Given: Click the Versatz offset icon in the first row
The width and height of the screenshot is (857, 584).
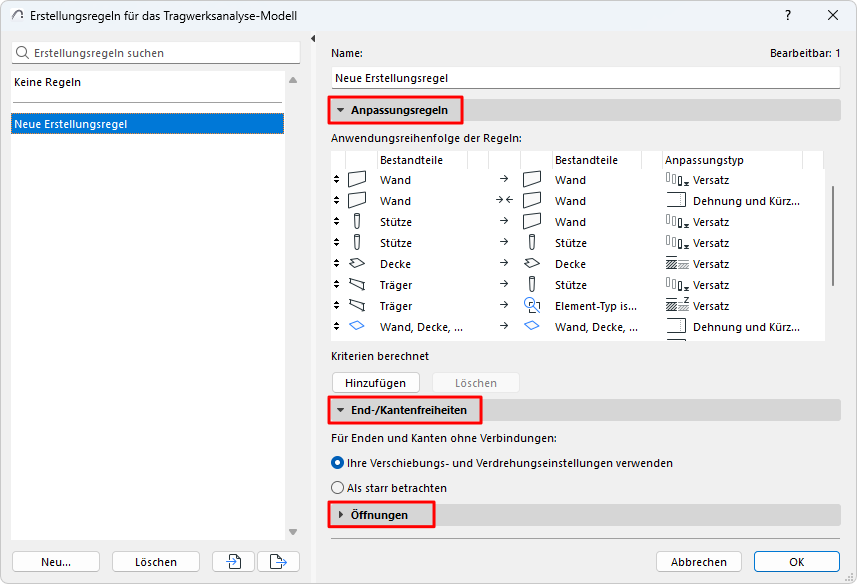Looking at the screenshot, I should click(x=677, y=180).
